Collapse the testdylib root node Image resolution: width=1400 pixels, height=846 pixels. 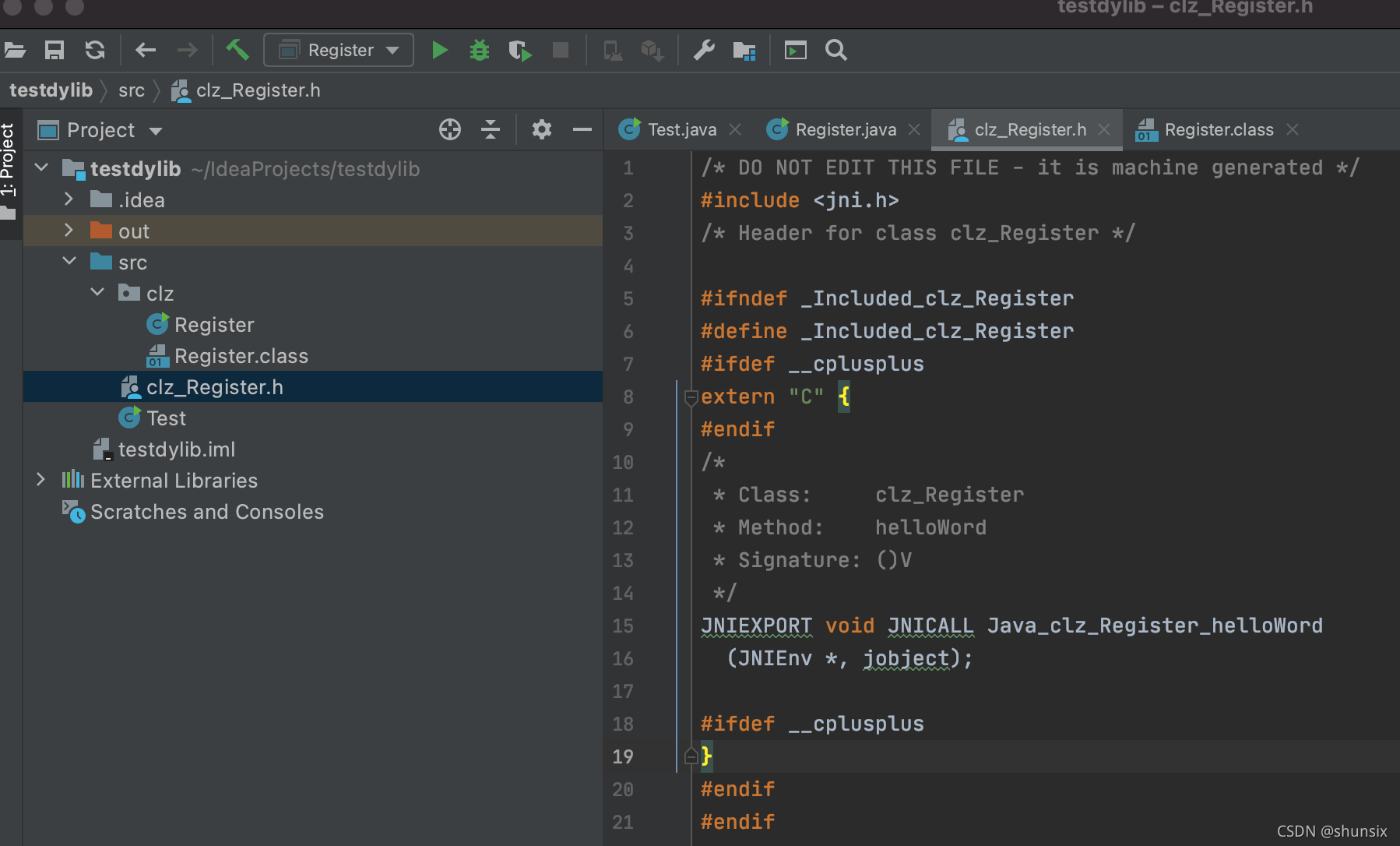(42, 167)
